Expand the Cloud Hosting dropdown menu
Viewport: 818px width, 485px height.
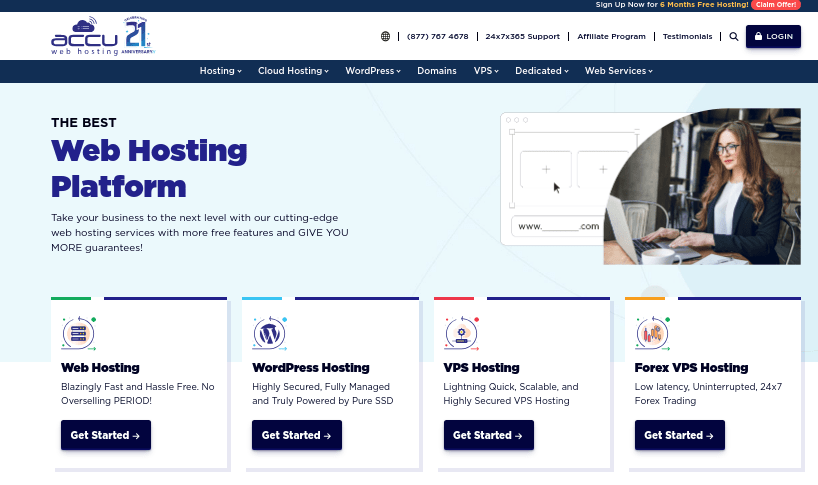coord(293,71)
